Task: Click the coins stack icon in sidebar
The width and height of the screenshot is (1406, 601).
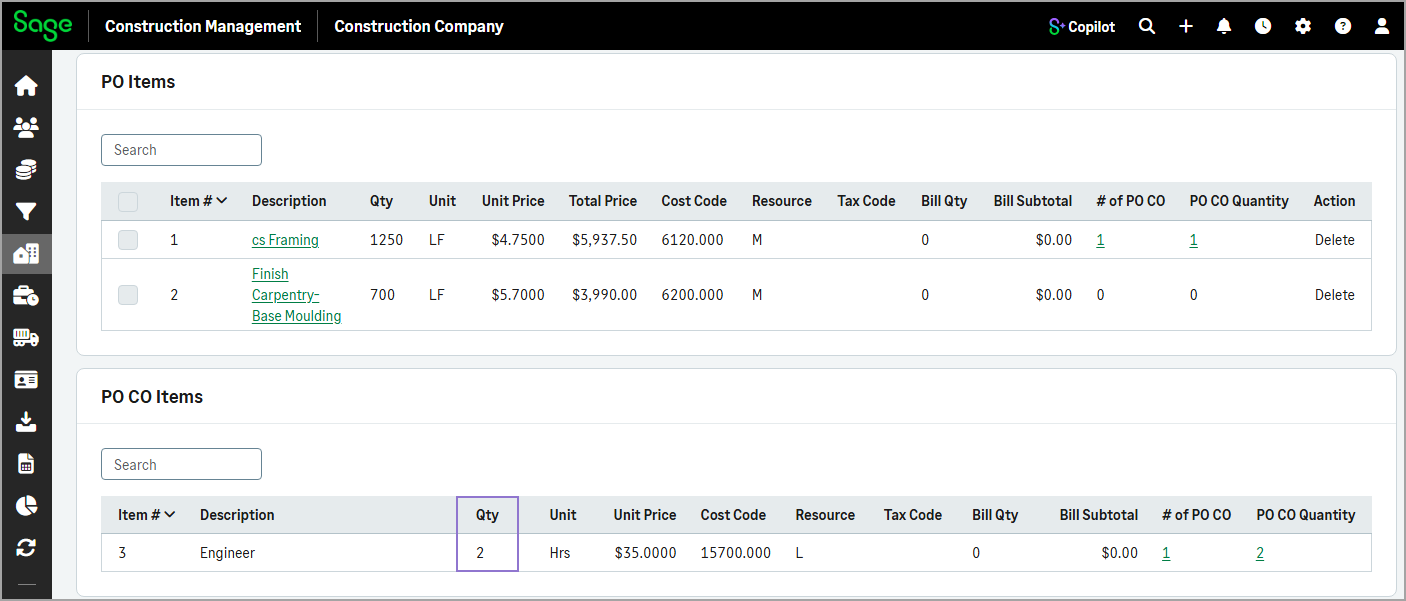Action: click(x=26, y=169)
